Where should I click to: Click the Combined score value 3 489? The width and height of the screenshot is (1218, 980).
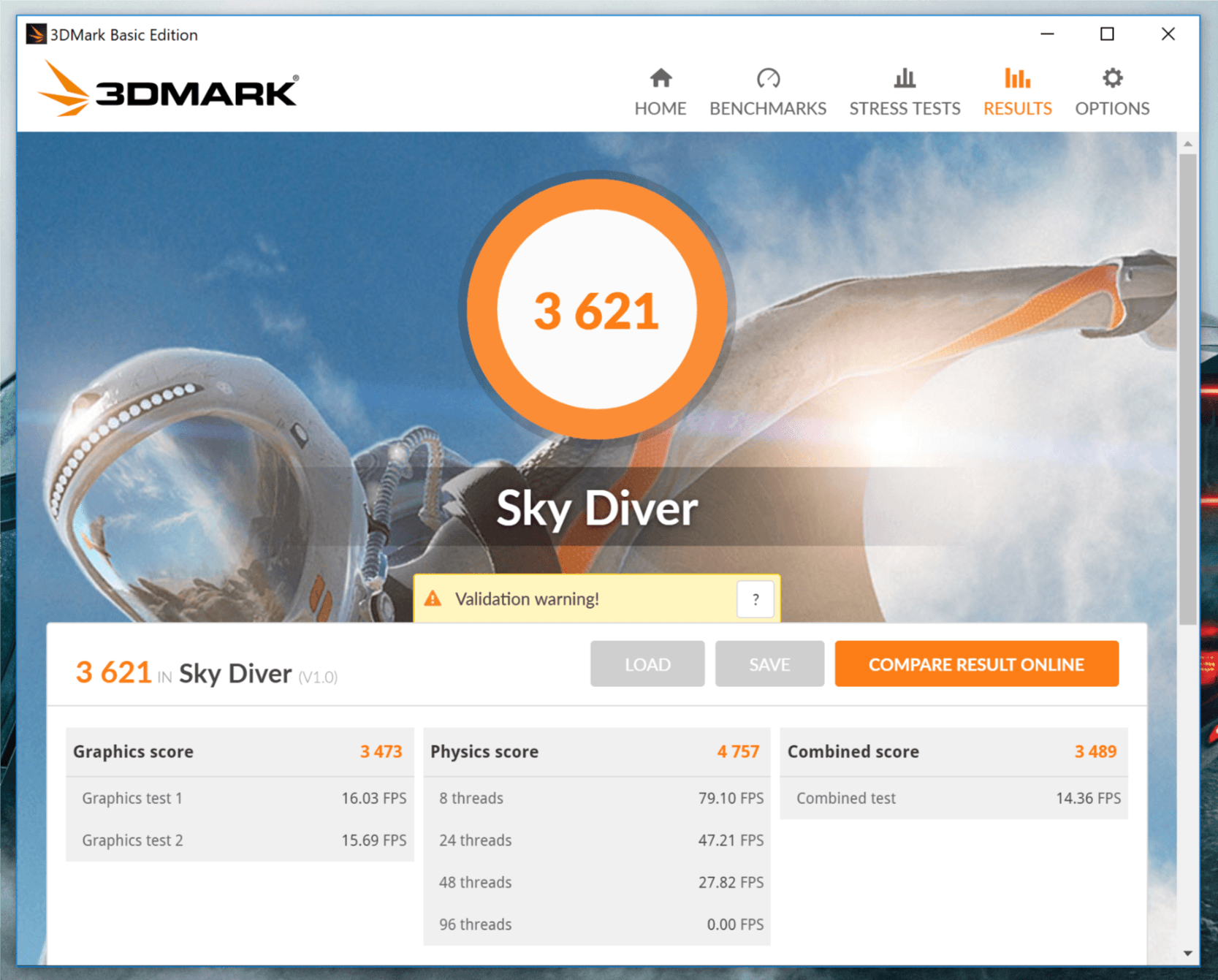click(x=1095, y=751)
